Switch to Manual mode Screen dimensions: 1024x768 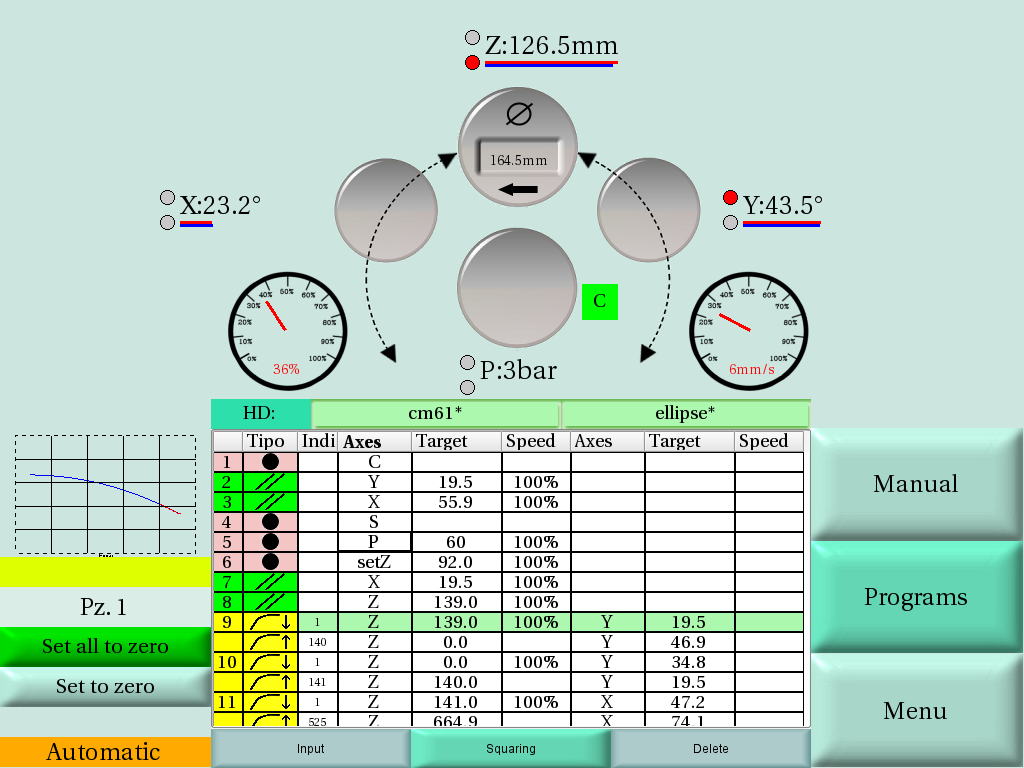point(916,484)
